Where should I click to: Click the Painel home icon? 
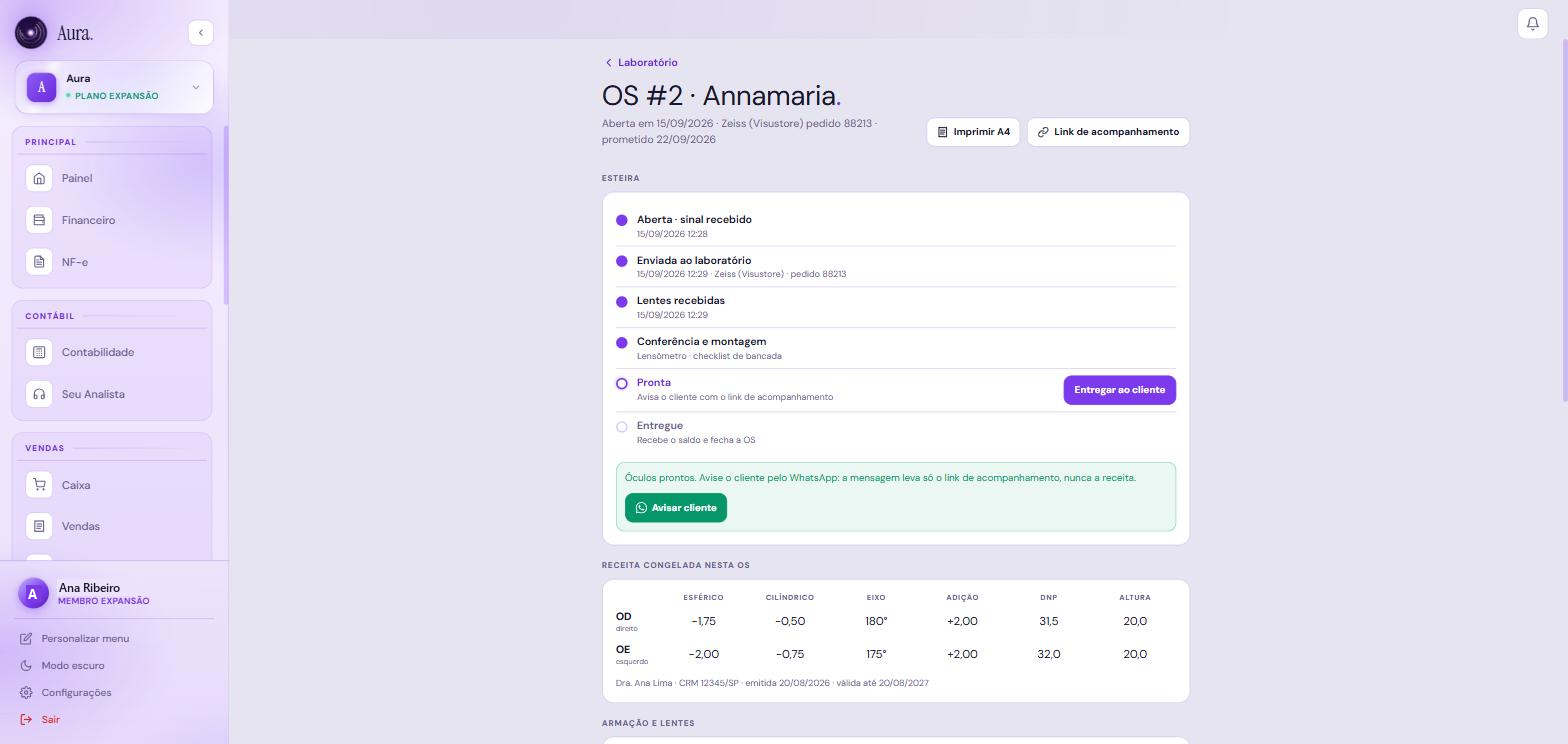(39, 178)
